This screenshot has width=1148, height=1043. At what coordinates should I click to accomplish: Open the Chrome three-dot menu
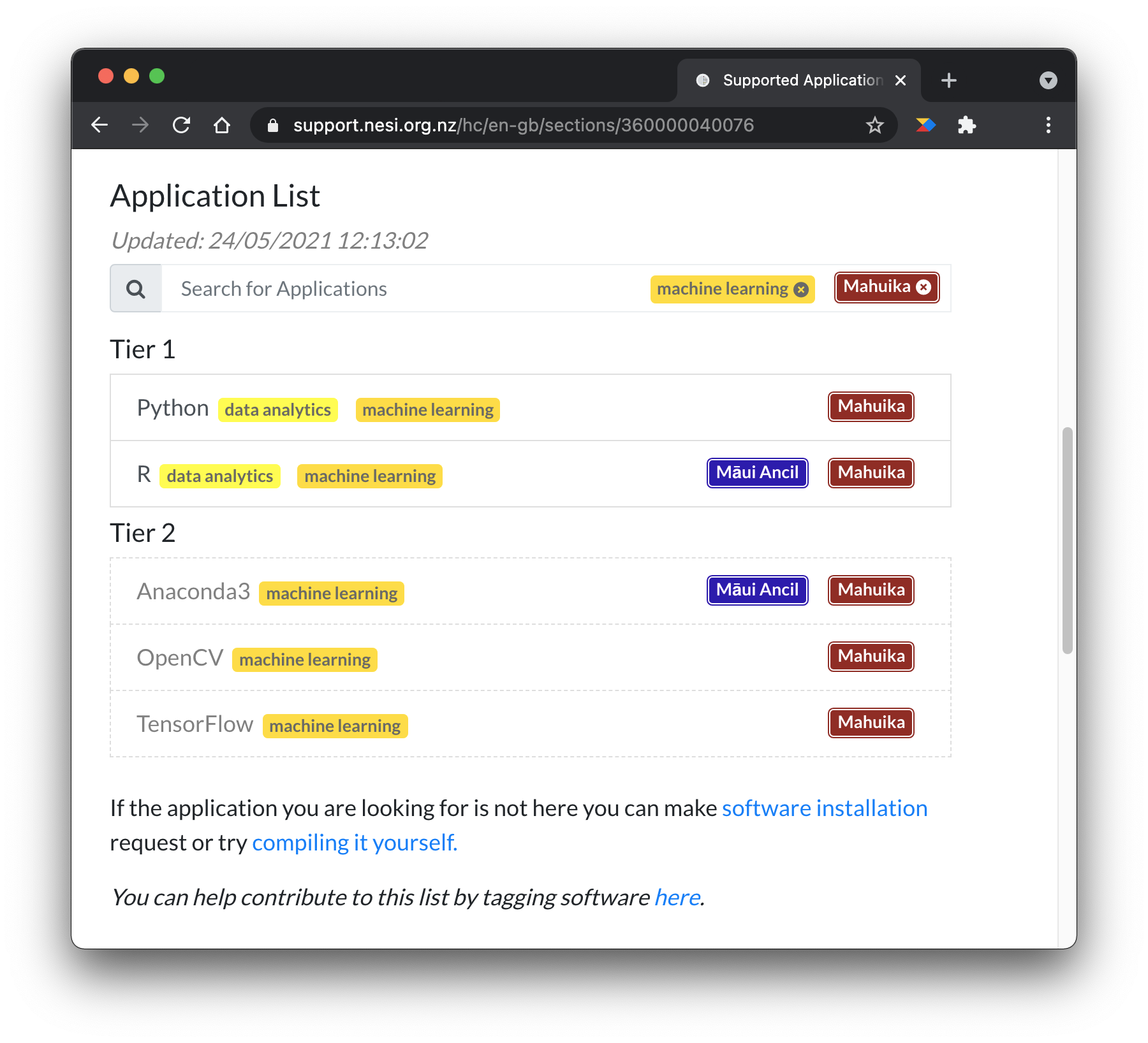point(1048,125)
